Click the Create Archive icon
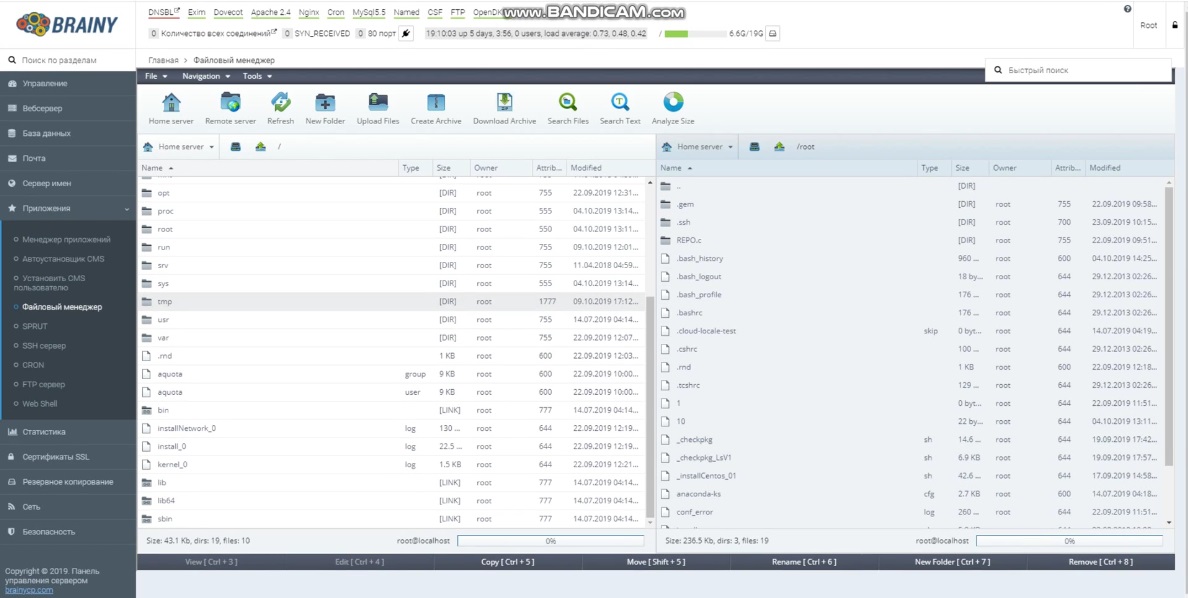Image resolution: width=1188 pixels, height=598 pixels. coord(436,103)
